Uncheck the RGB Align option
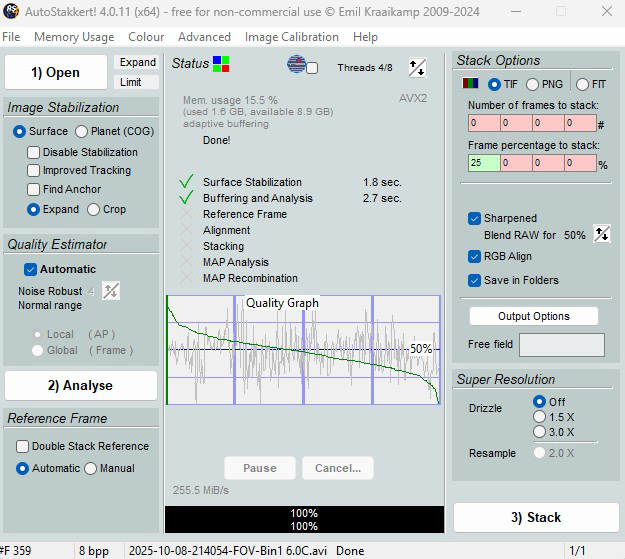 (475, 256)
